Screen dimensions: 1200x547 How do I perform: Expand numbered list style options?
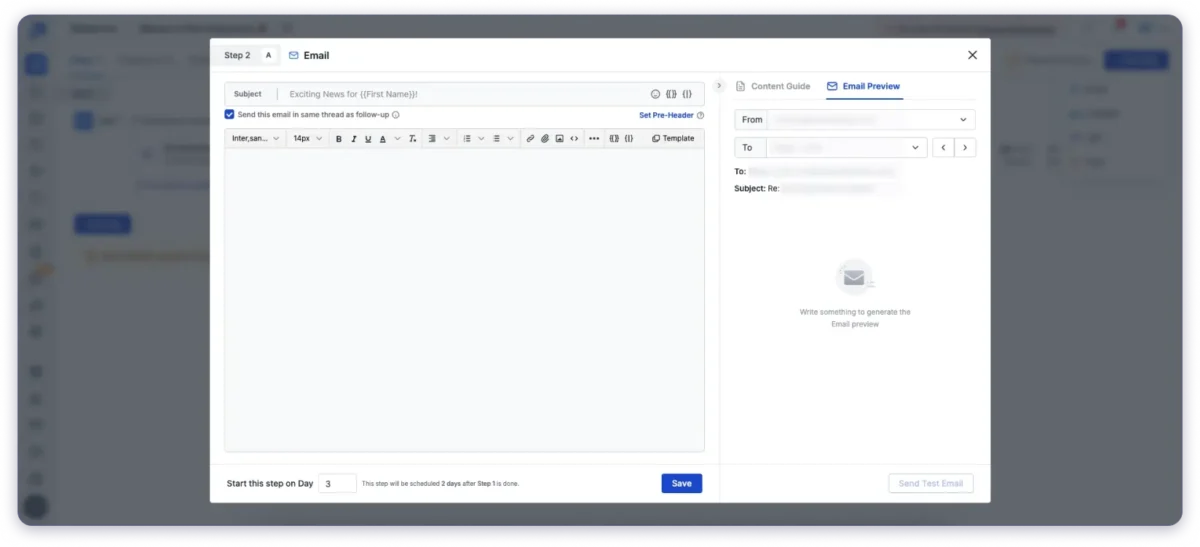click(x=481, y=139)
